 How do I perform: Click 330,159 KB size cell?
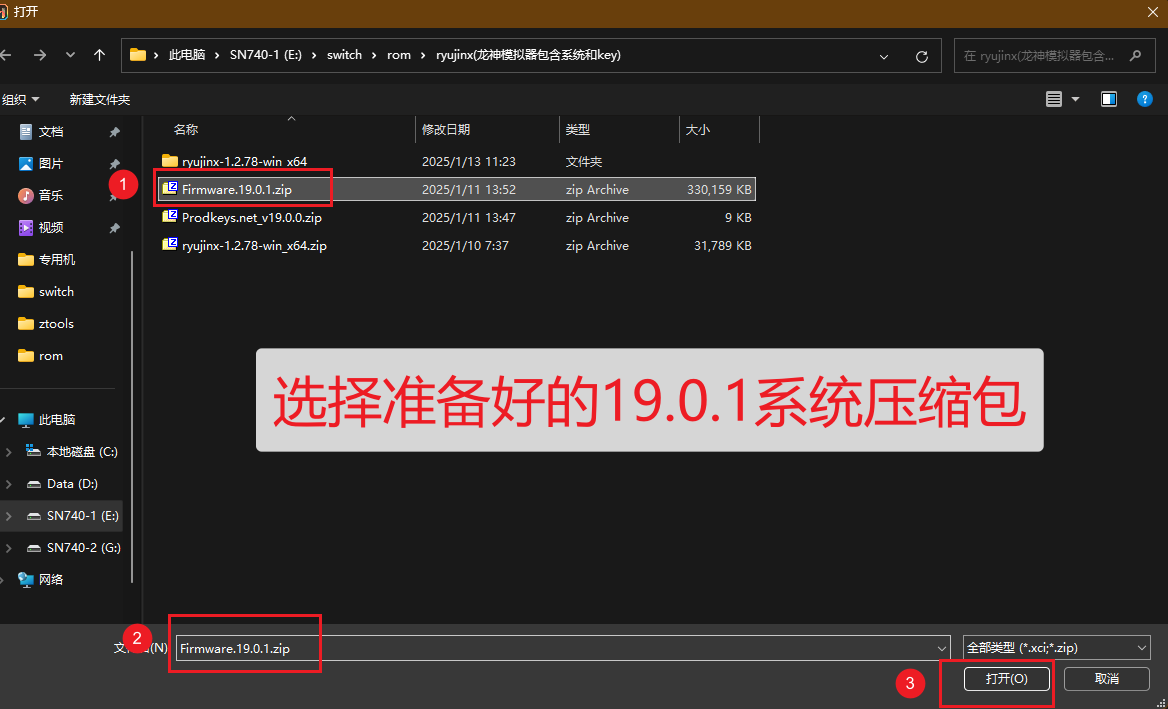(719, 190)
